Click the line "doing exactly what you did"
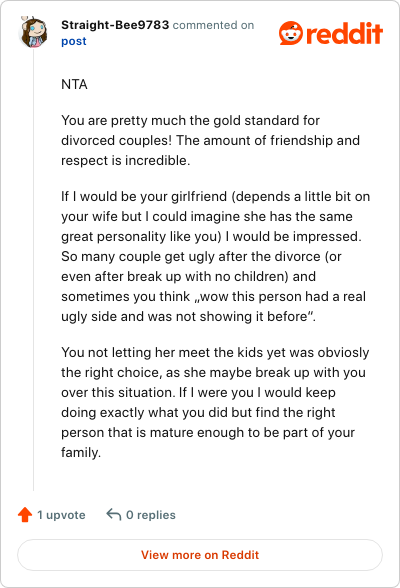 [198, 412]
